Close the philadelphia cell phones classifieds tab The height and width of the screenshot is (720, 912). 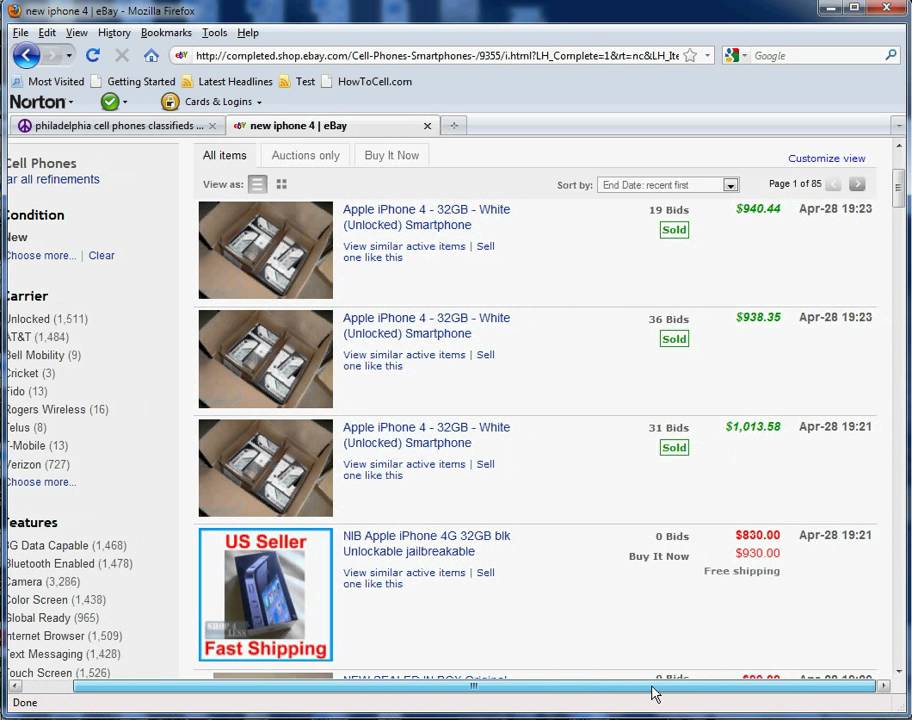[x=212, y=126]
